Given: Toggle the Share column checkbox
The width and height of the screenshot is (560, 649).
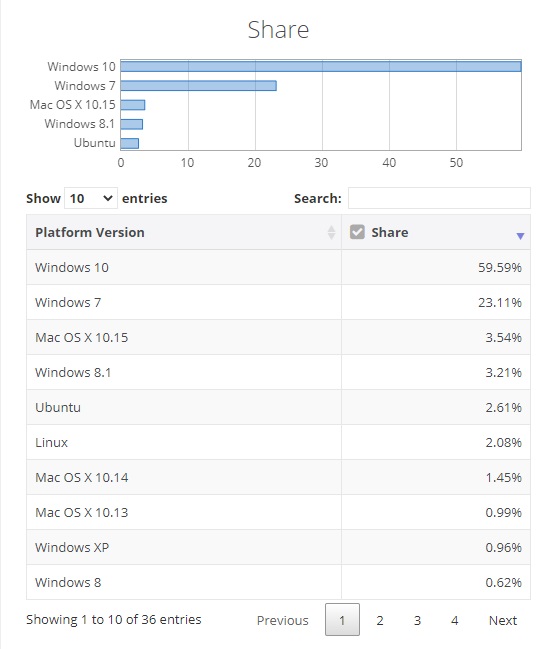Looking at the screenshot, I should [357, 232].
